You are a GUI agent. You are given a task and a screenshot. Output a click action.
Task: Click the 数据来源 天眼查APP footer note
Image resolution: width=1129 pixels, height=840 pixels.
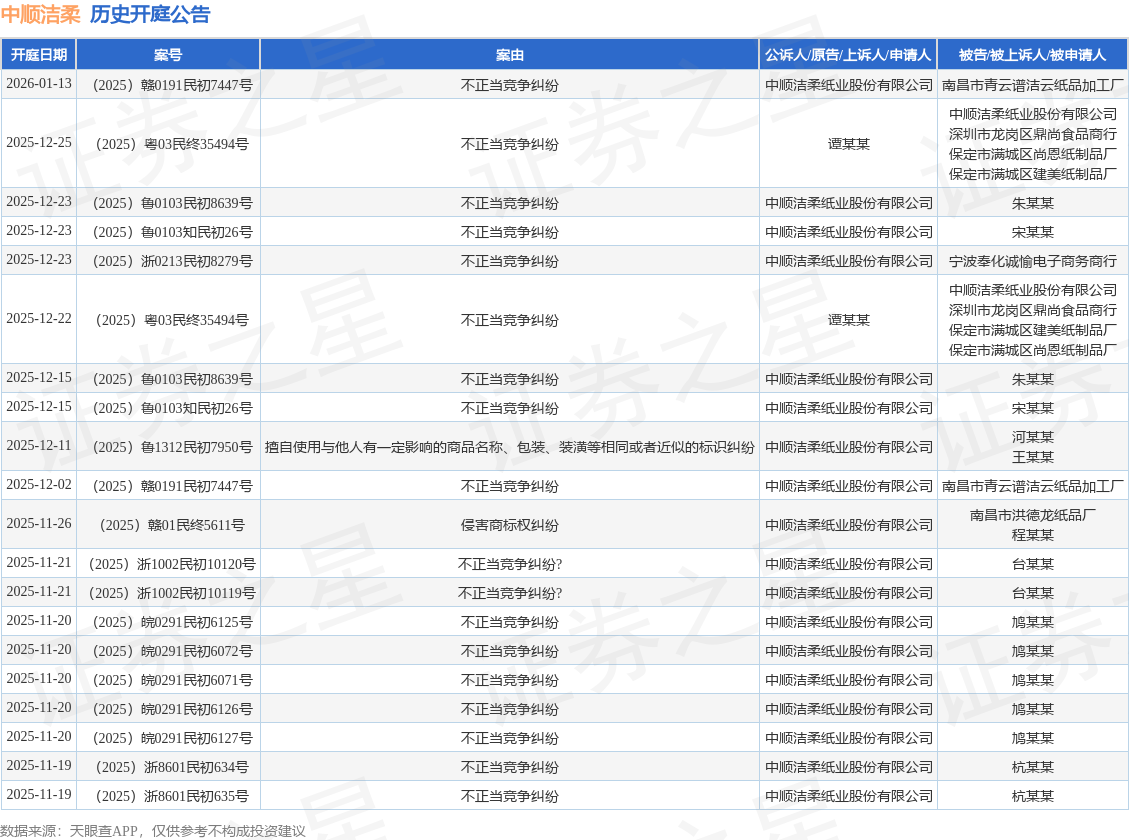coord(153,831)
